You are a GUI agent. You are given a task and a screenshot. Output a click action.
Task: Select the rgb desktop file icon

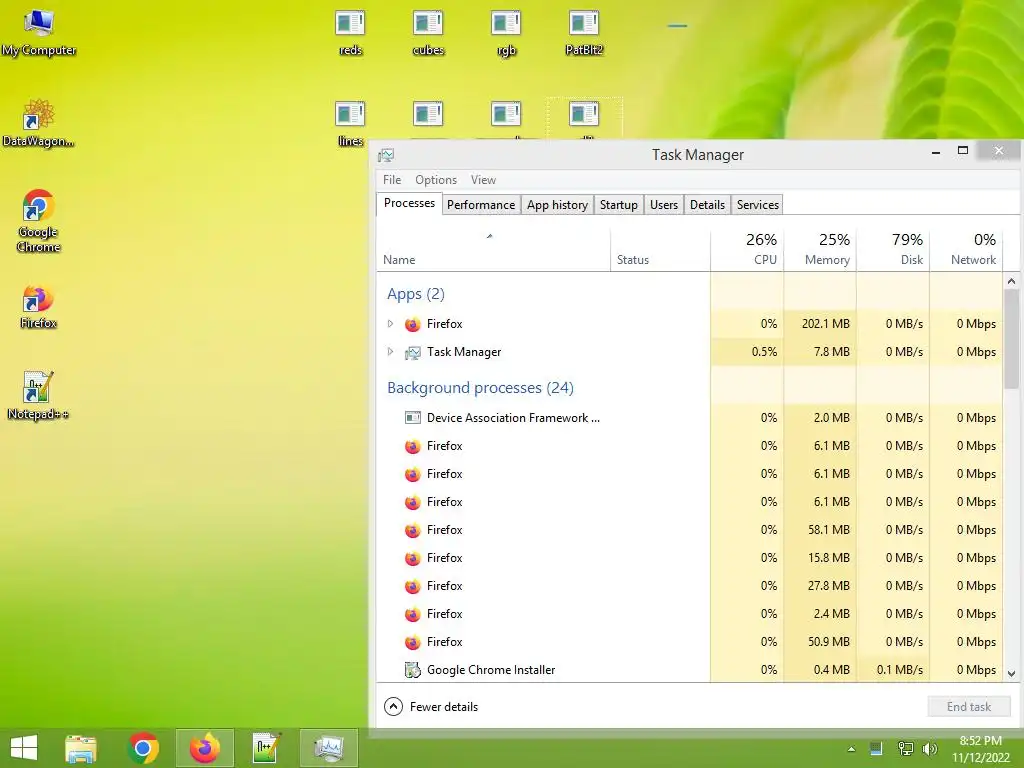pyautogui.click(x=506, y=33)
